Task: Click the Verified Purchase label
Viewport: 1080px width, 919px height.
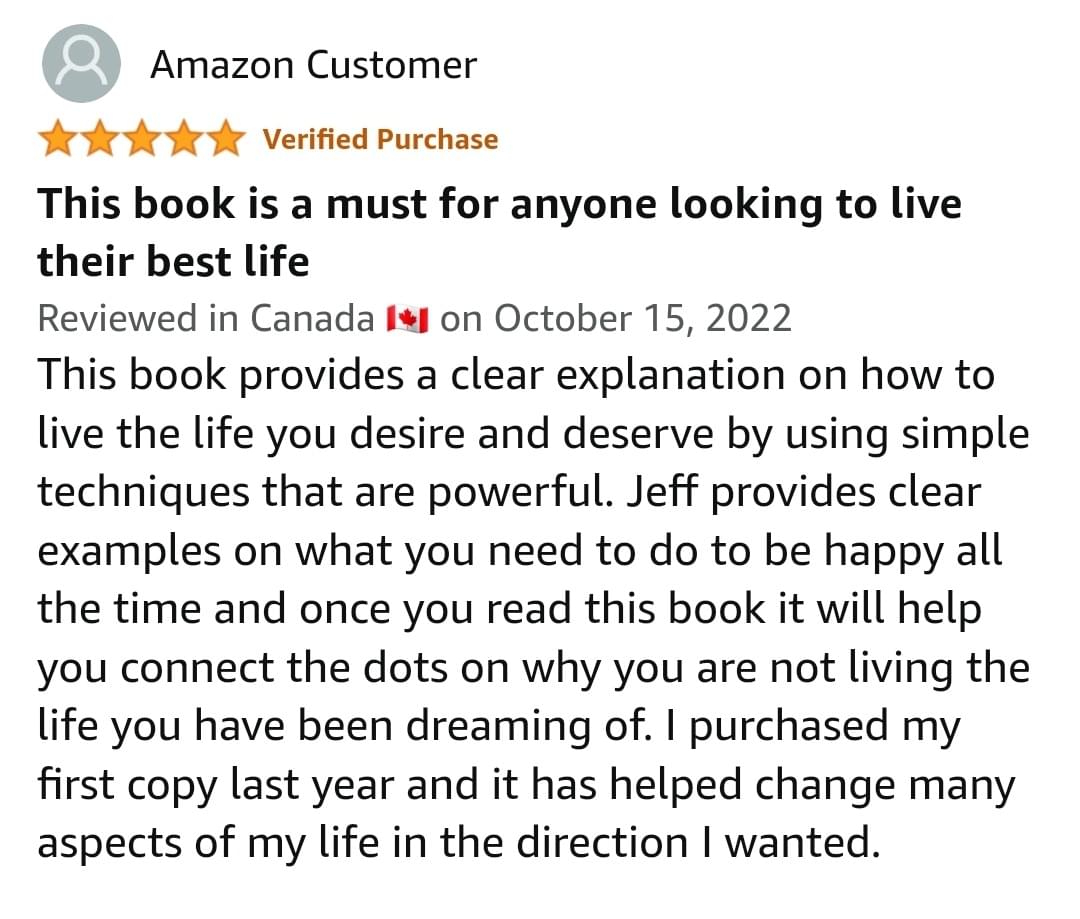Action: (380, 139)
